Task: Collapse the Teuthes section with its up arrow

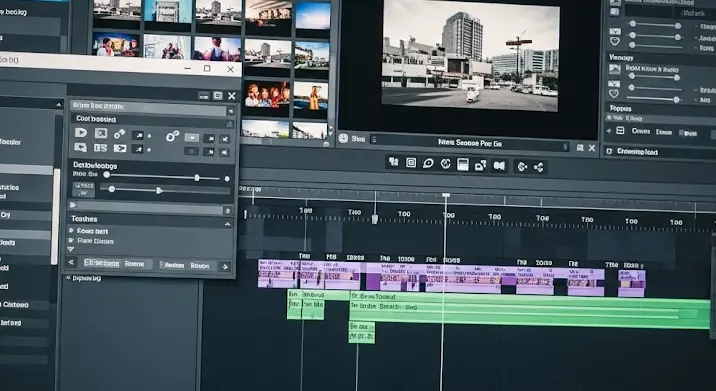Action: 227,224
